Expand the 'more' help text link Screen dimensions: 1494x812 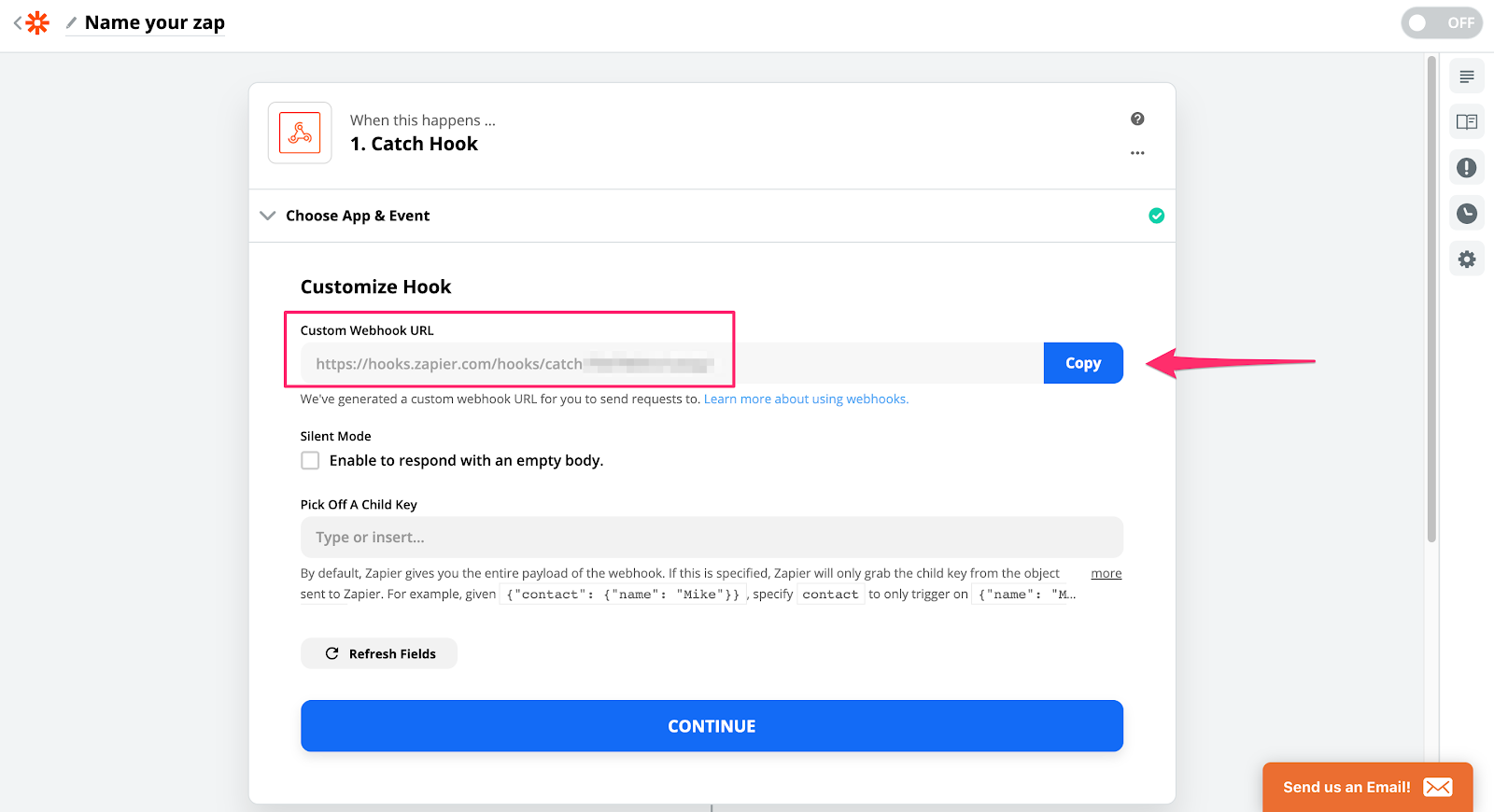1106,573
